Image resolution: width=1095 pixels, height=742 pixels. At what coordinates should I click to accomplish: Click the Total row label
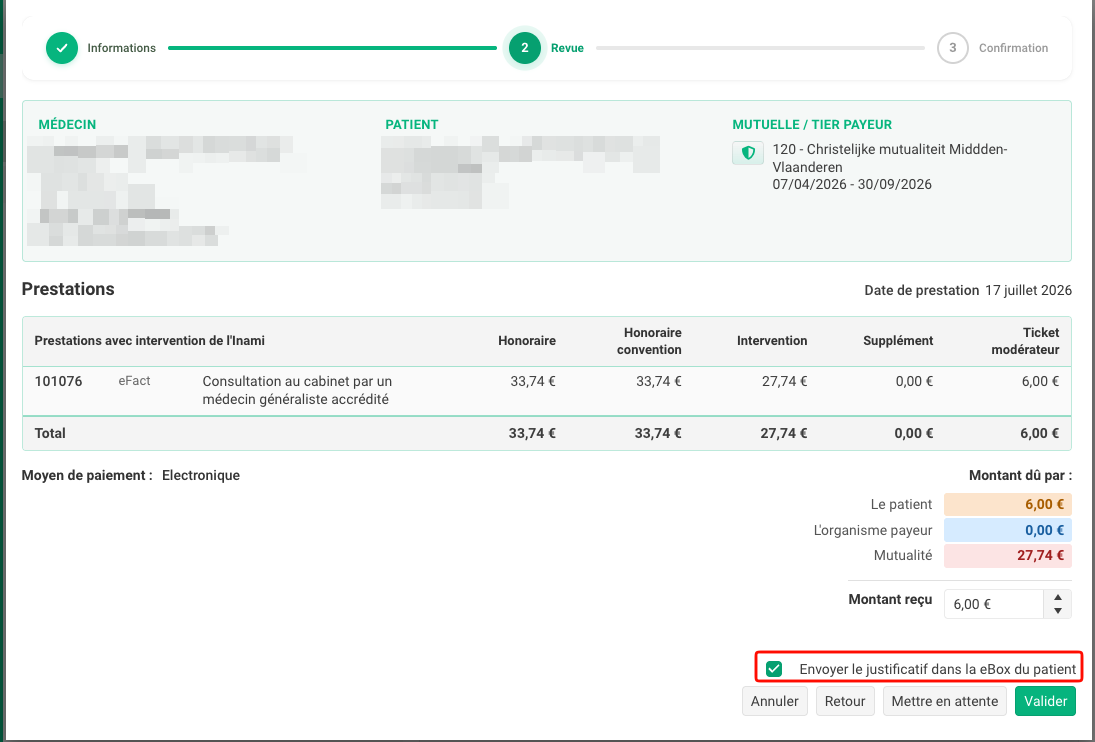click(x=50, y=433)
